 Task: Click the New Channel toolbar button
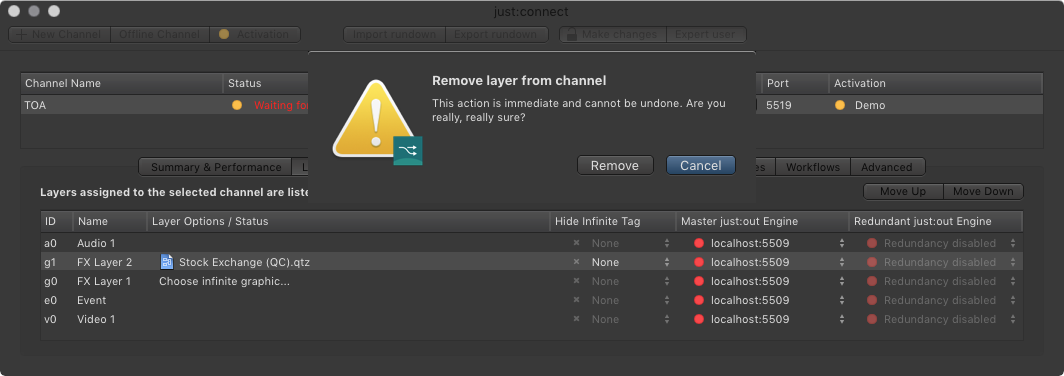(x=59, y=34)
